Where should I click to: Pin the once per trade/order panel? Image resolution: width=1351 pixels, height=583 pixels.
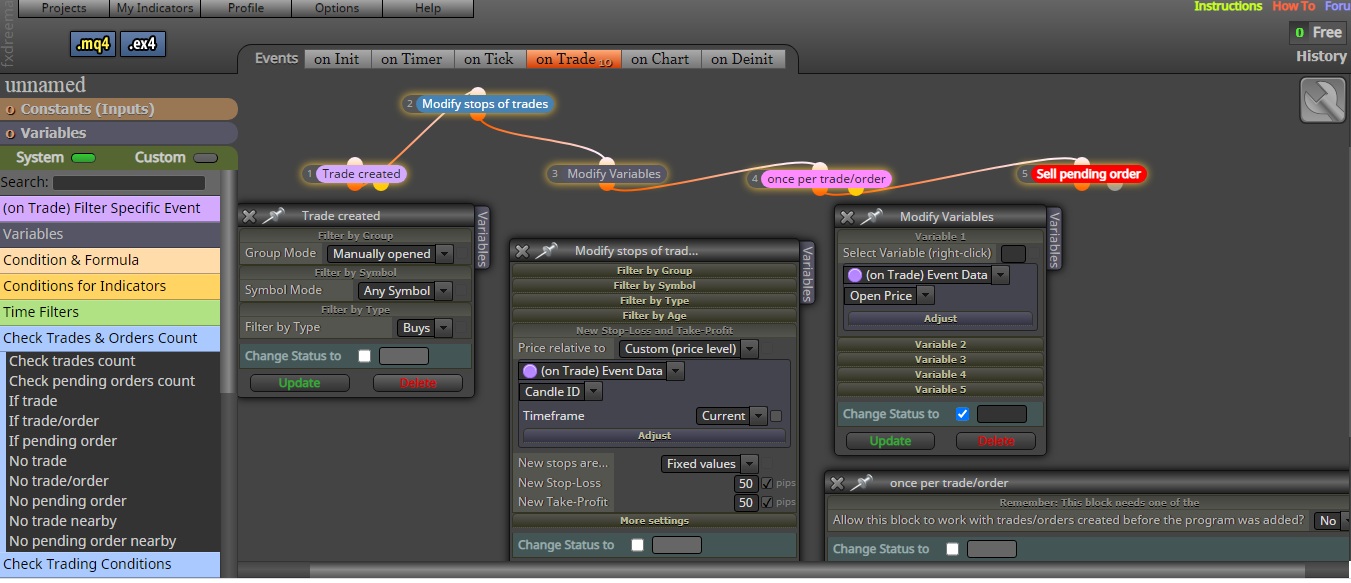click(861, 483)
